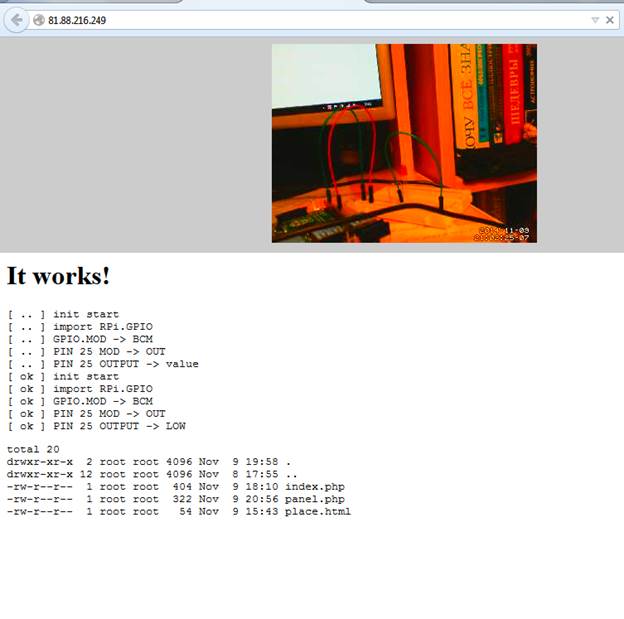The image size is (624, 619).
Task: Click the "[ .. ] PIN 25 MOD -> OUT" line
Action: [x=86, y=352]
